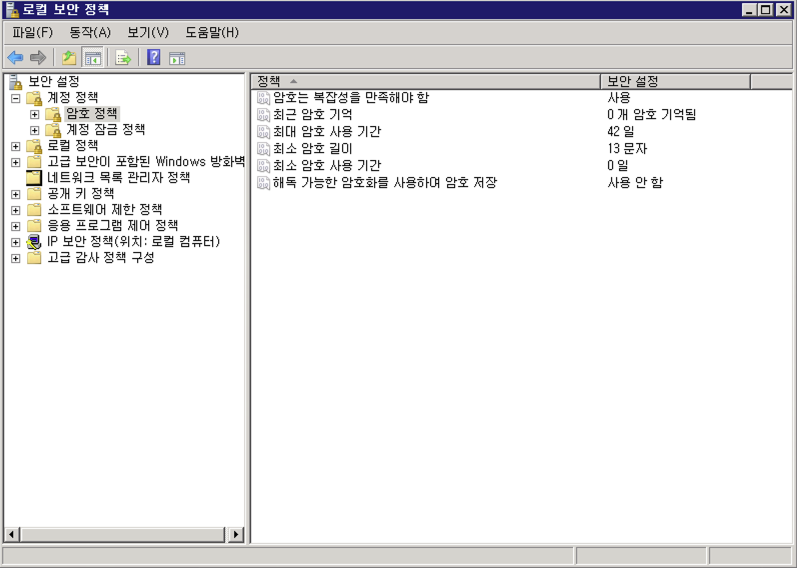The image size is (797, 568).
Task: Click the Export list toolbar icon
Action: click(122, 58)
